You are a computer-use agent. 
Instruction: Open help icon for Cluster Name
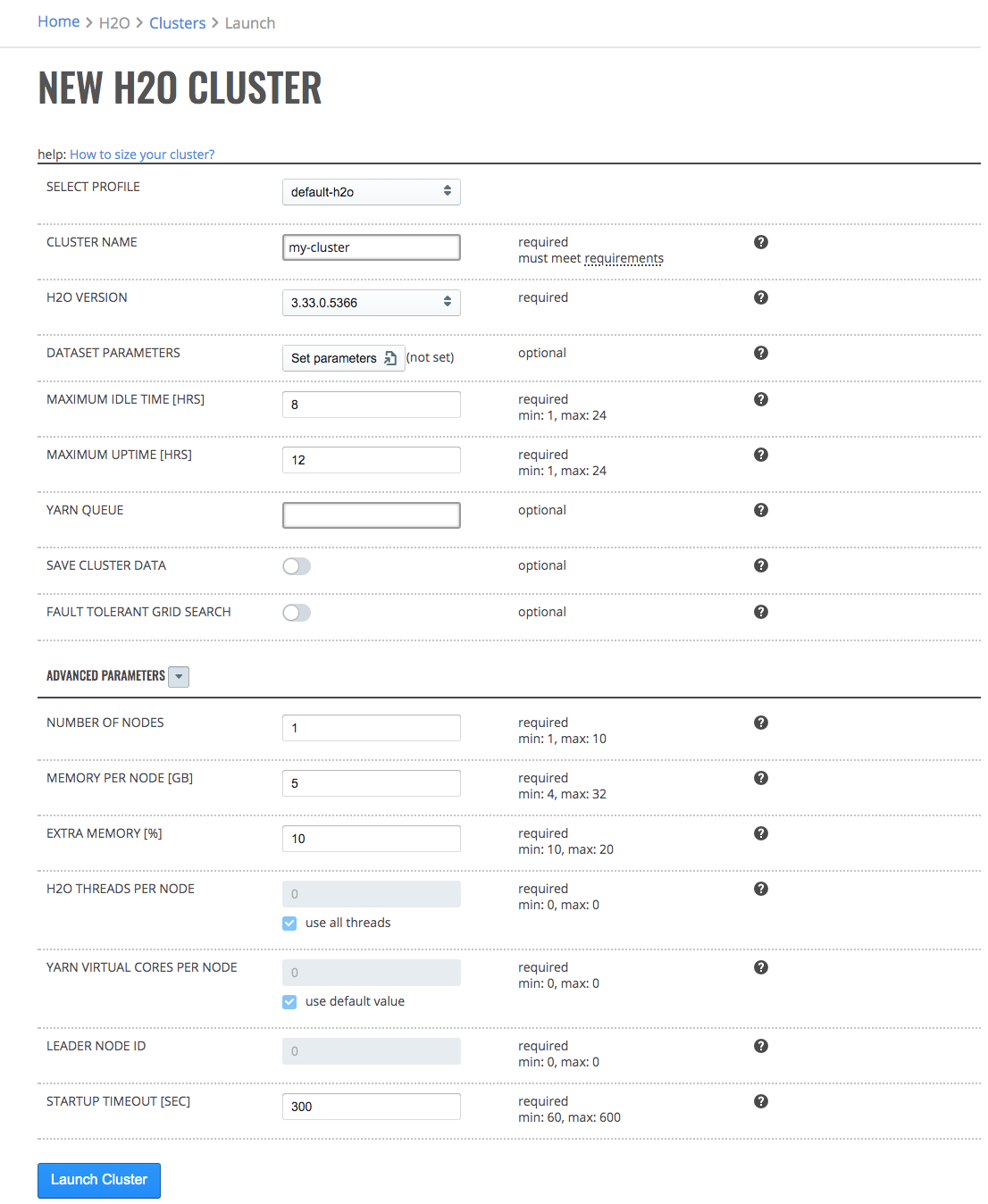(761, 242)
